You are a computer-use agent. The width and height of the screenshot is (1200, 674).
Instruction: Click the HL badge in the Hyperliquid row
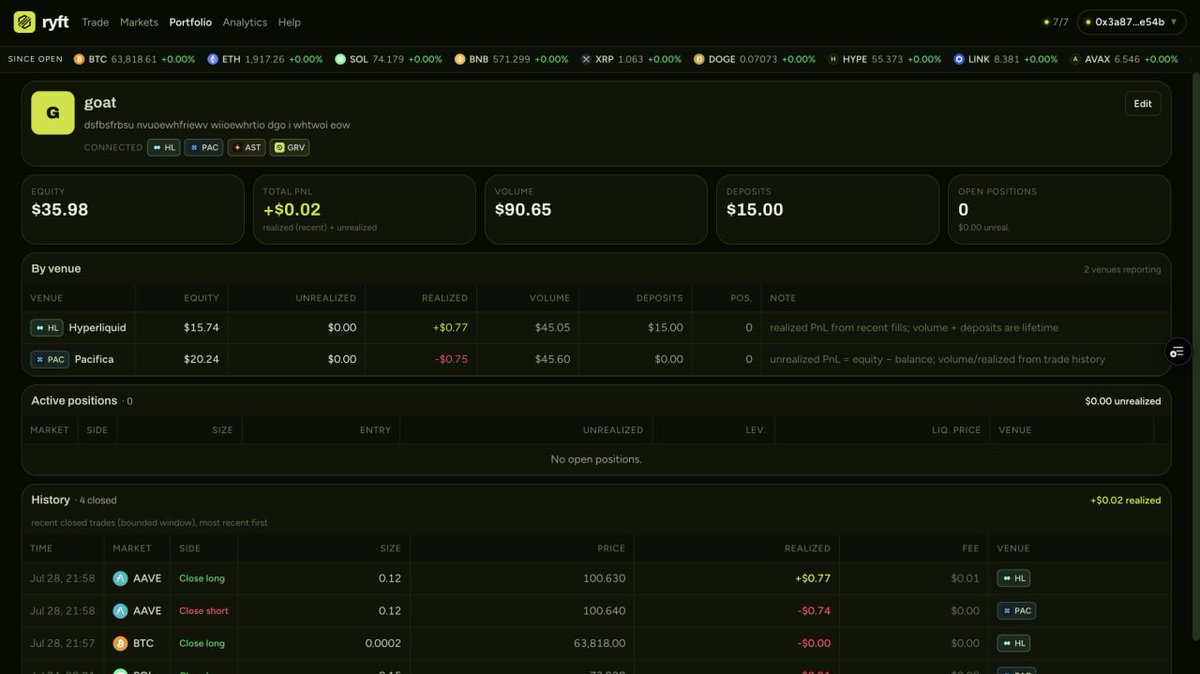47,327
